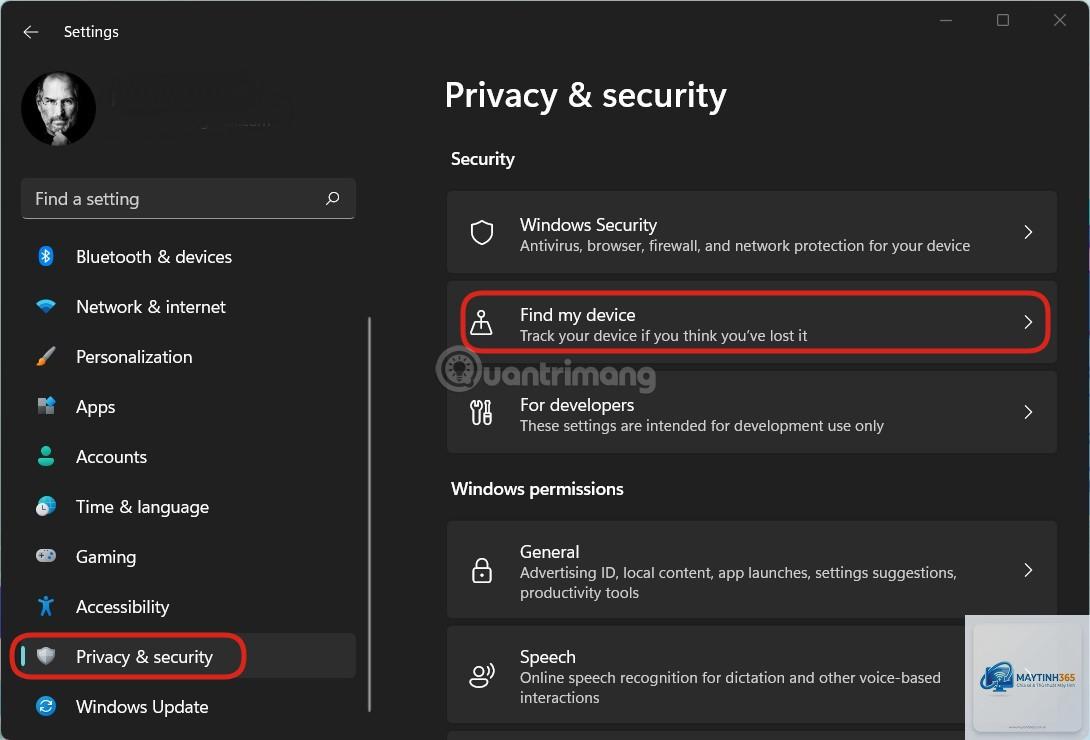
Task: Open For developers settings
Action: 752,412
